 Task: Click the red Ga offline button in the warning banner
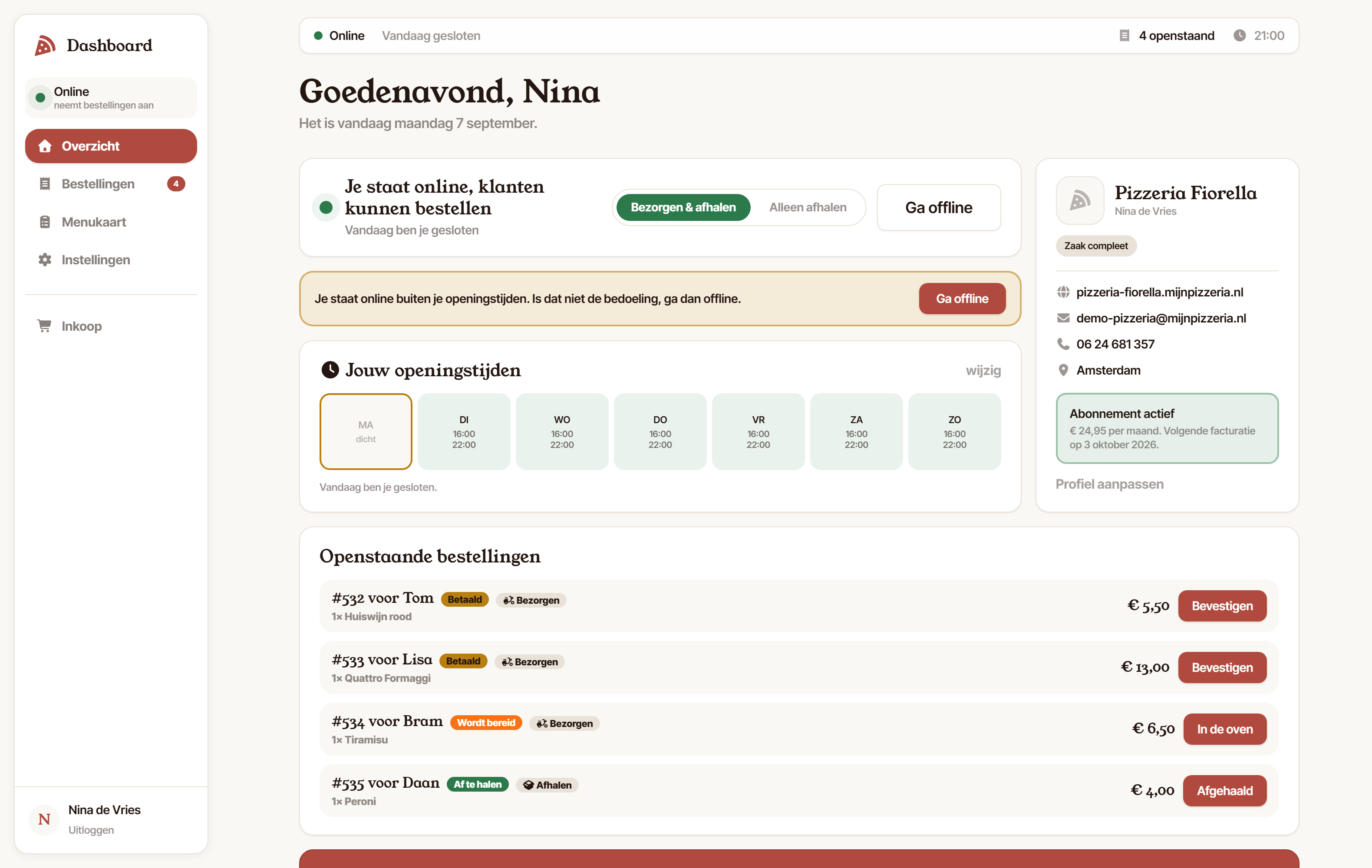coord(962,299)
